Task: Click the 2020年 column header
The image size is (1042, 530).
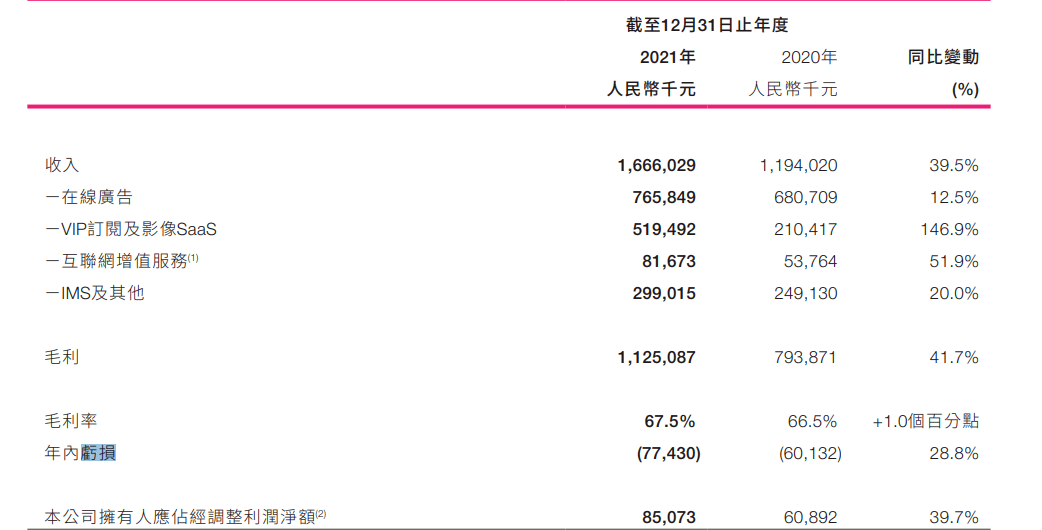Action: tap(808, 57)
